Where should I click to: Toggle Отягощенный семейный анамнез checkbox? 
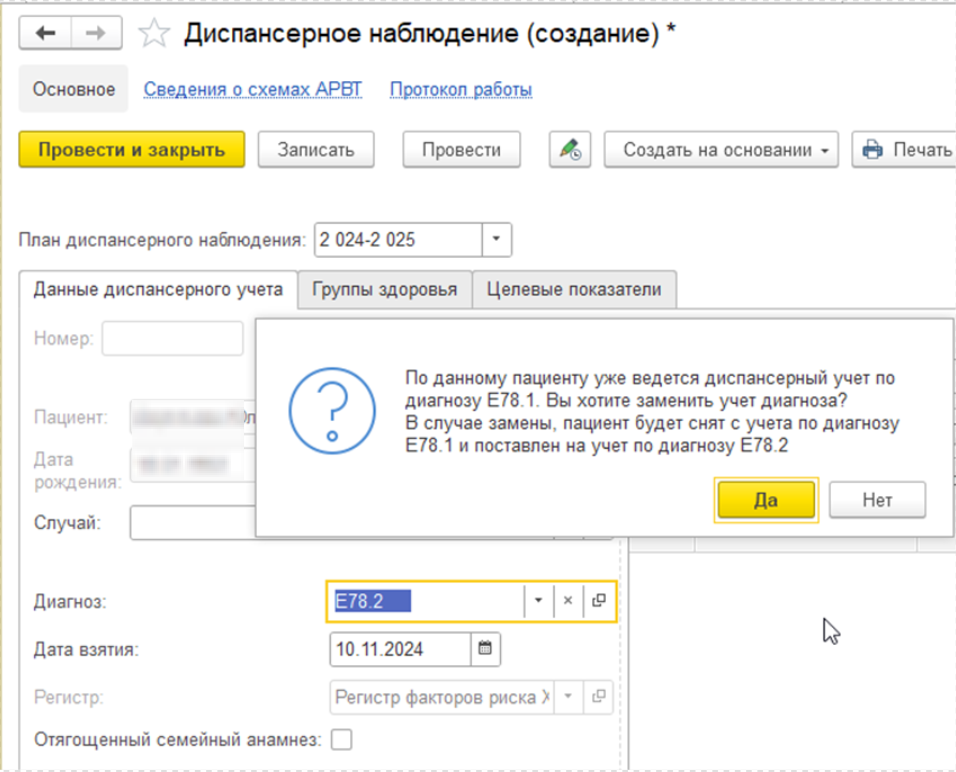pyautogui.click(x=342, y=740)
